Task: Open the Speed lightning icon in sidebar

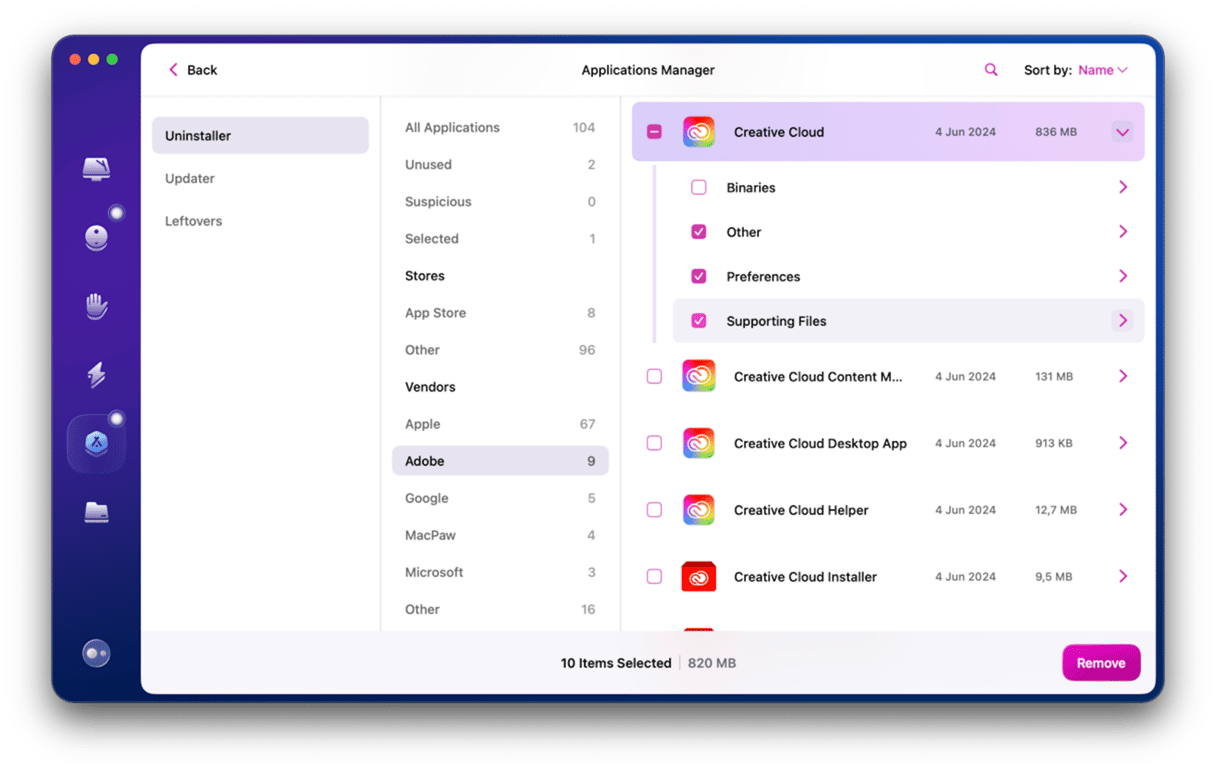Action: coord(96,375)
